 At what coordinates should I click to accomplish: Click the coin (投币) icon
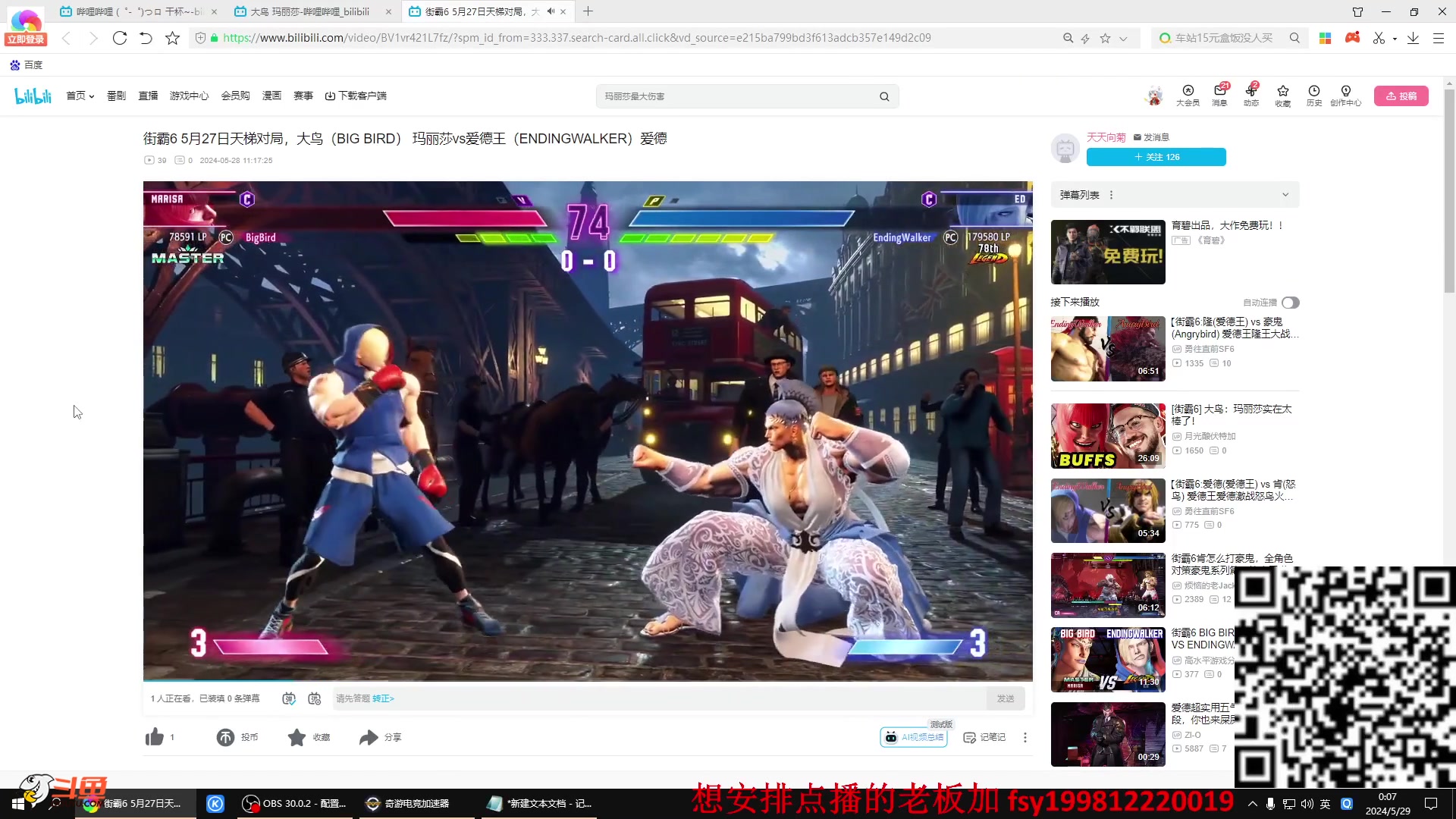click(x=225, y=737)
